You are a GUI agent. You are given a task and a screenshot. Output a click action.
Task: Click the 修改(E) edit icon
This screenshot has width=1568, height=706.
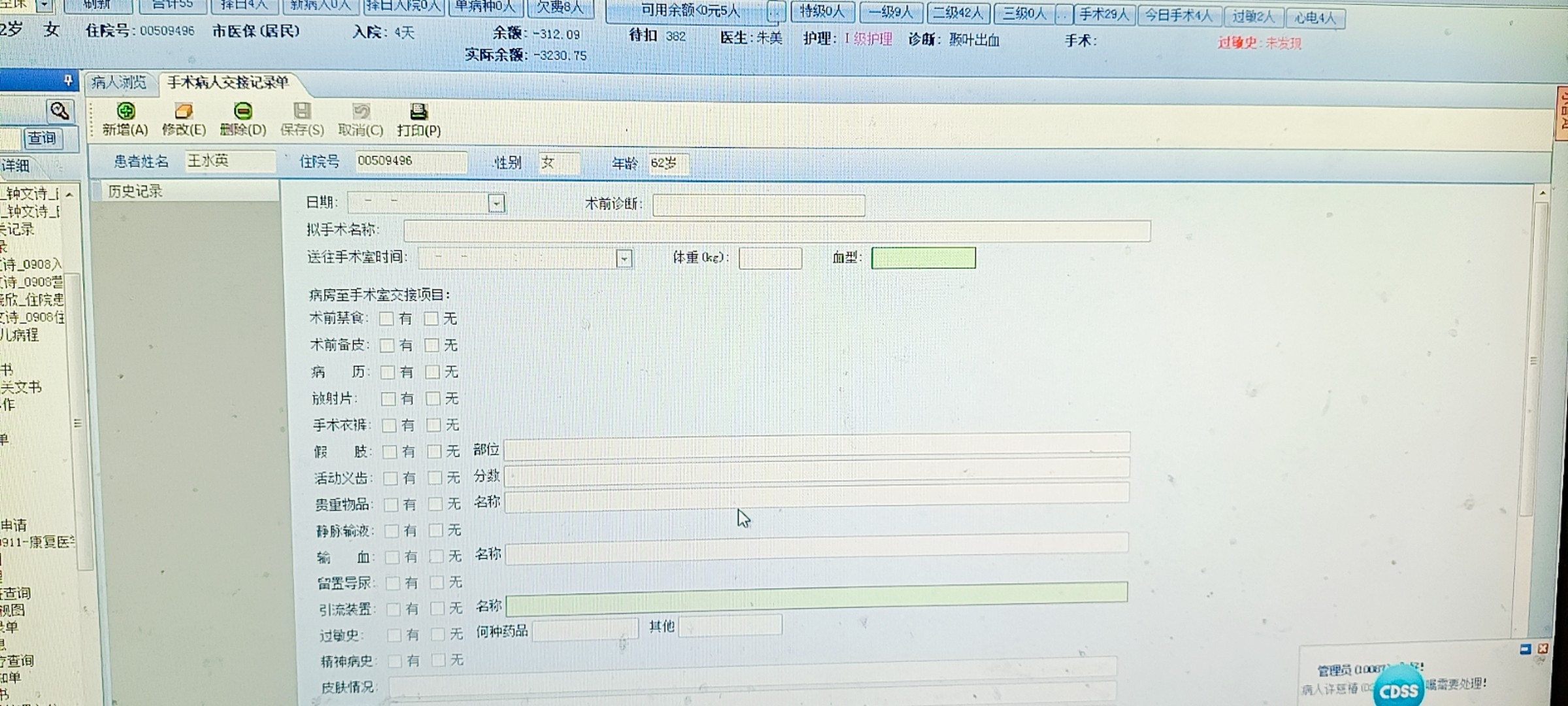(x=184, y=112)
